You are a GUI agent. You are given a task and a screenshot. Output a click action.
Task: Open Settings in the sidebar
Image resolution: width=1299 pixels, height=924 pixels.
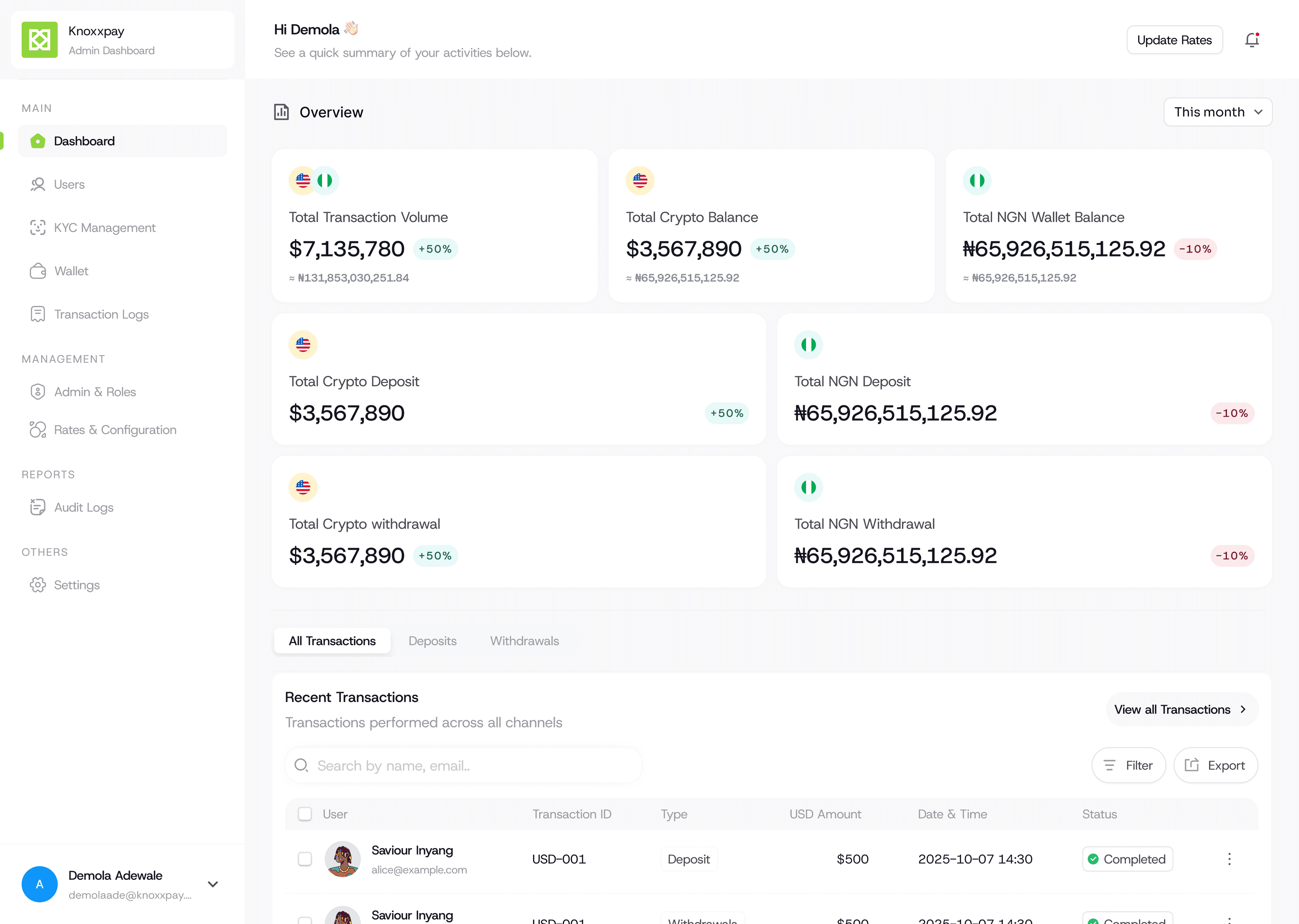point(122,585)
